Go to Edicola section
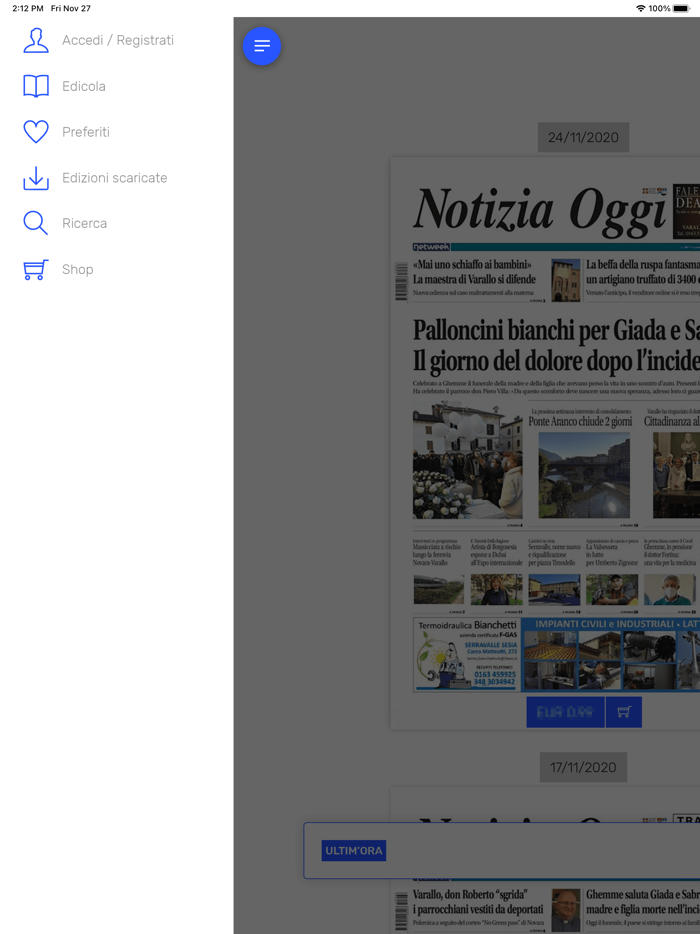 [x=84, y=86]
